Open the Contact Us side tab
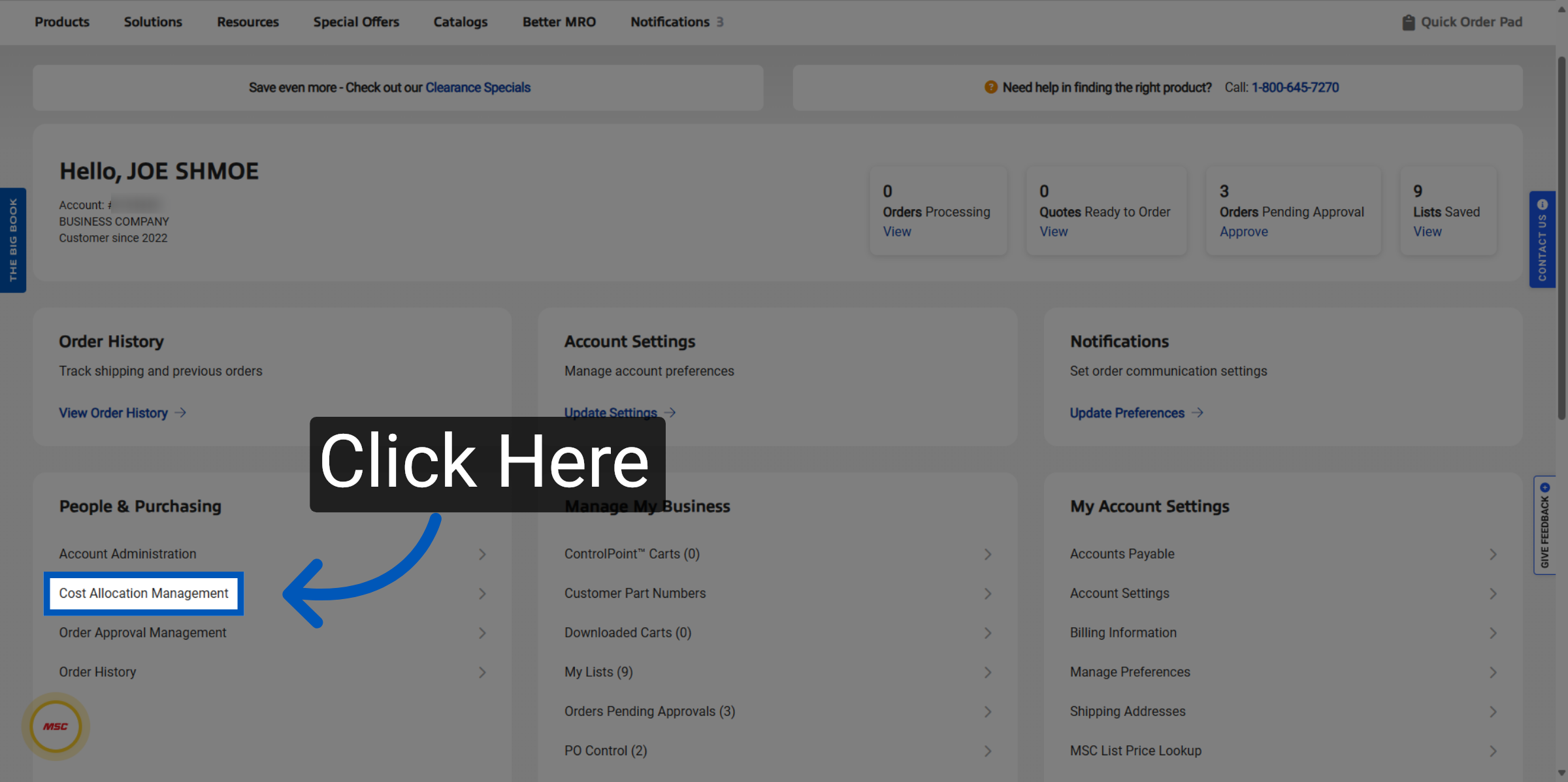This screenshot has width=1568, height=782. click(x=1543, y=239)
